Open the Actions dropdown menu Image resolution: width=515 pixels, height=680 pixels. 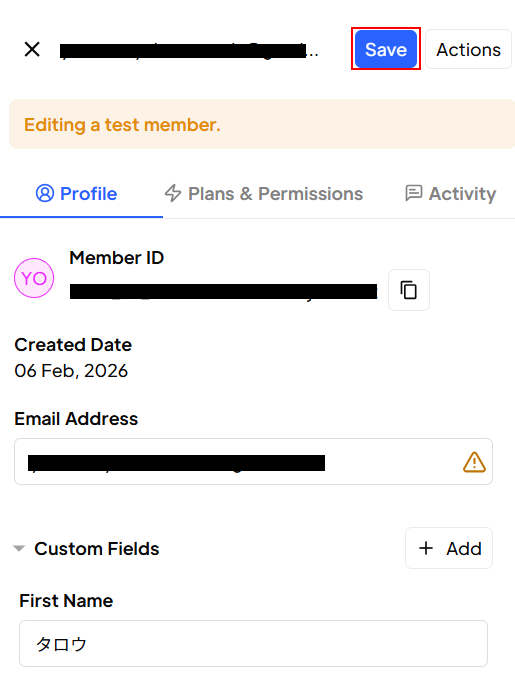pyautogui.click(x=468, y=49)
